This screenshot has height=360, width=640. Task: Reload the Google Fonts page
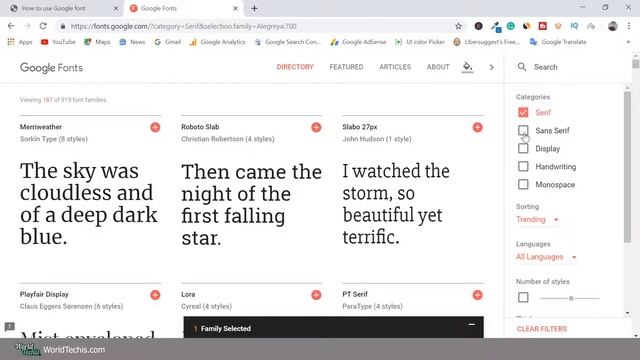coord(43,26)
